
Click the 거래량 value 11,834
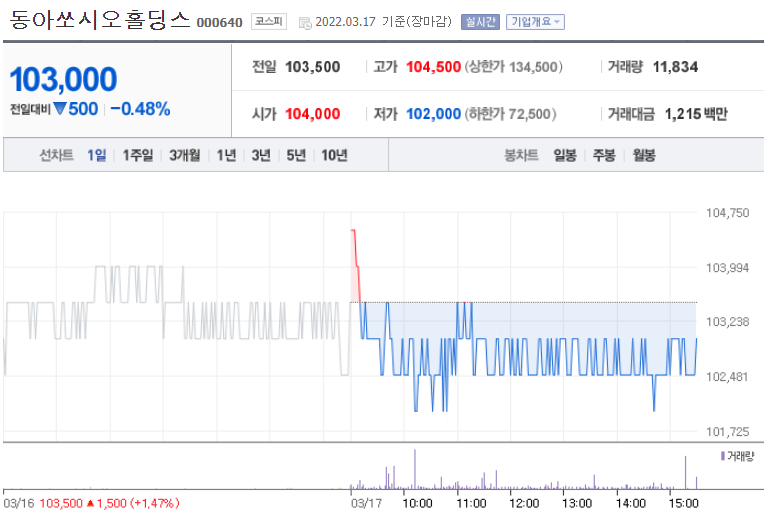675,67
